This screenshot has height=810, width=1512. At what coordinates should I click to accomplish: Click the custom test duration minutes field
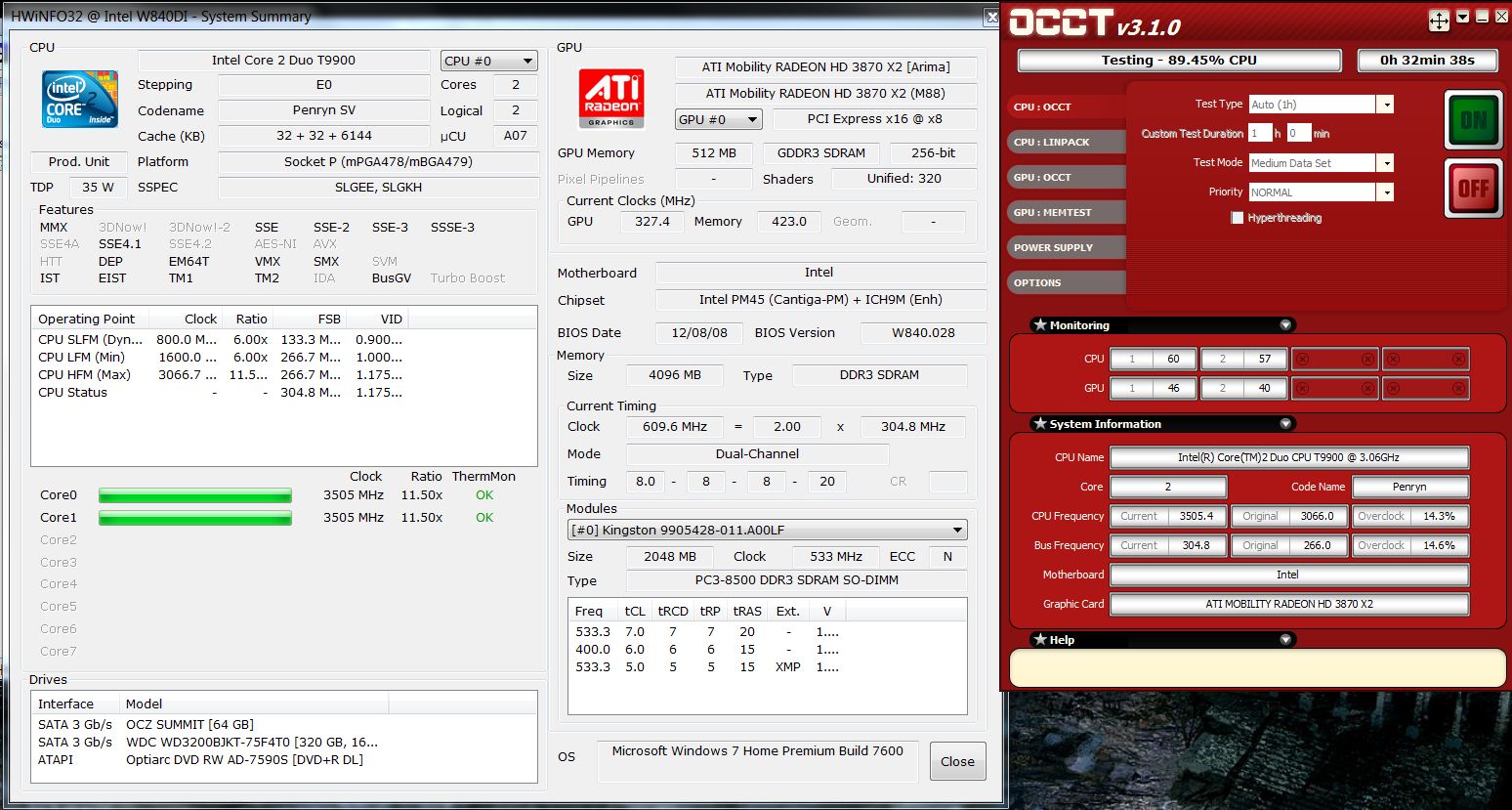pyautogui.click(x=1298, y=133)
